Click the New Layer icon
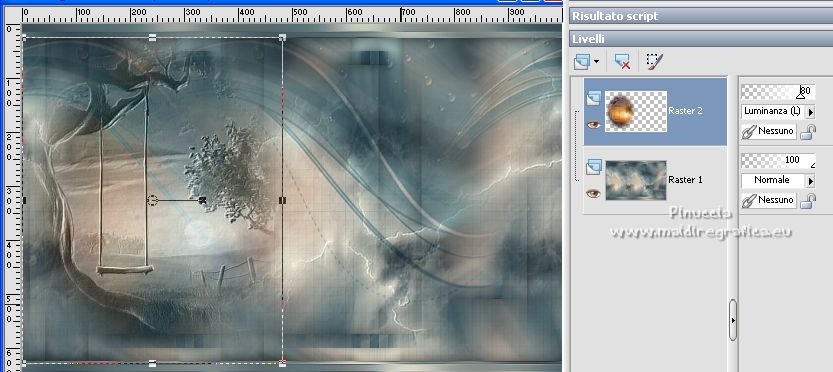The image size is (833, 372). click(582, 62)
